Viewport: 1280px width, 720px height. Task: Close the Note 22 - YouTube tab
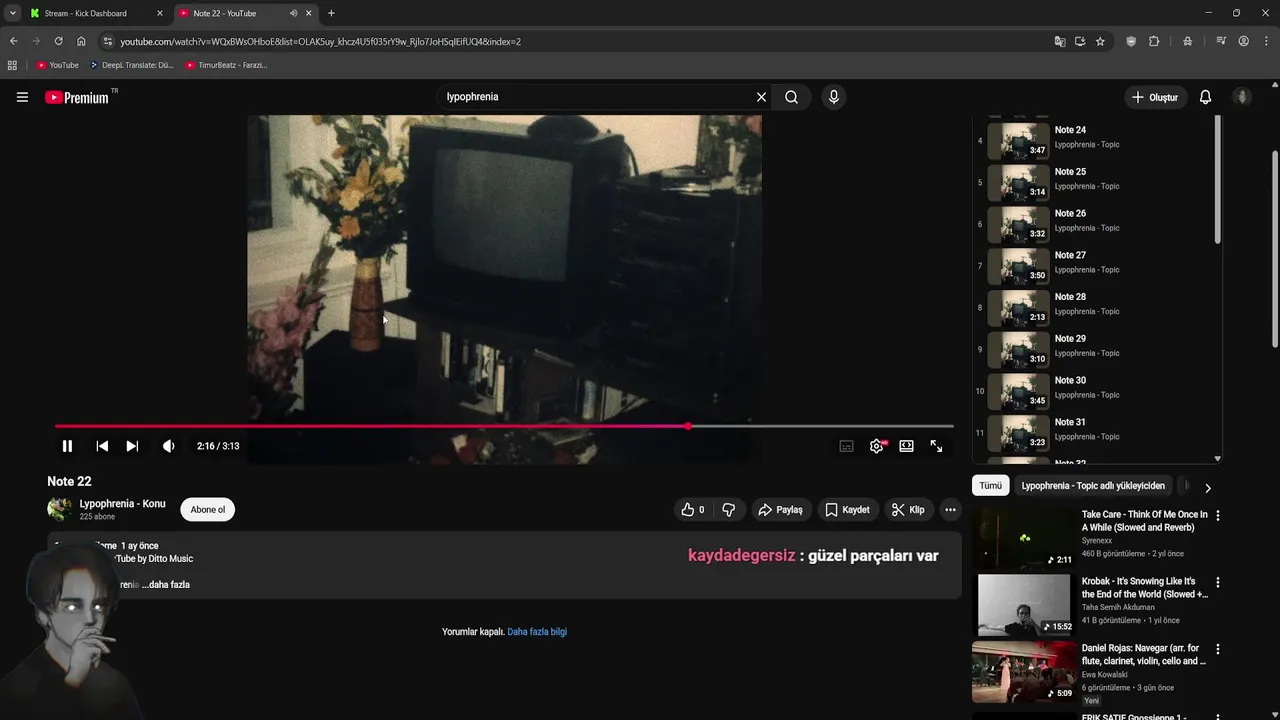coord(308,13)
